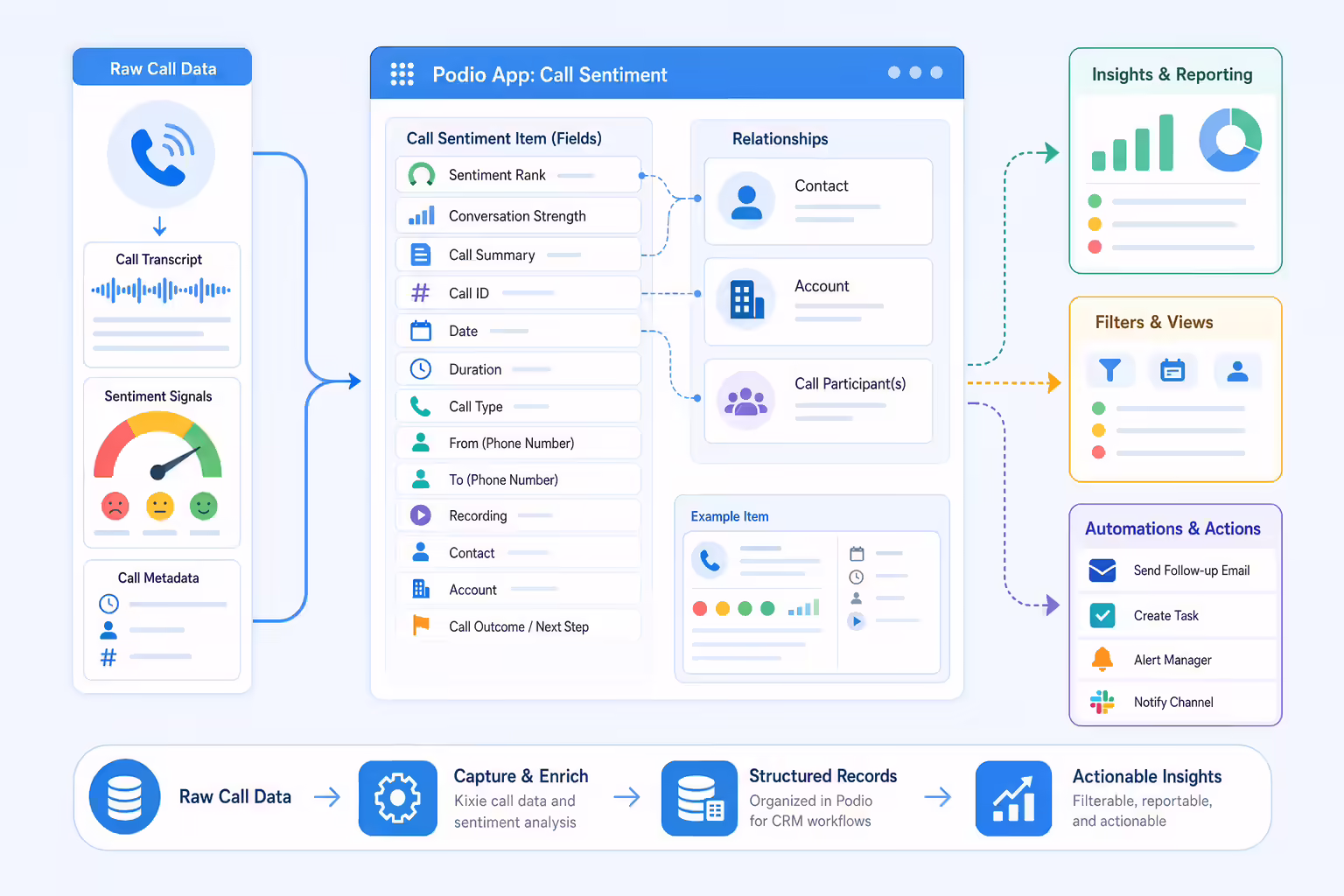1344x896 pixels.
Task: Click the Call Metadata clock icon
Action: point(108,604)
